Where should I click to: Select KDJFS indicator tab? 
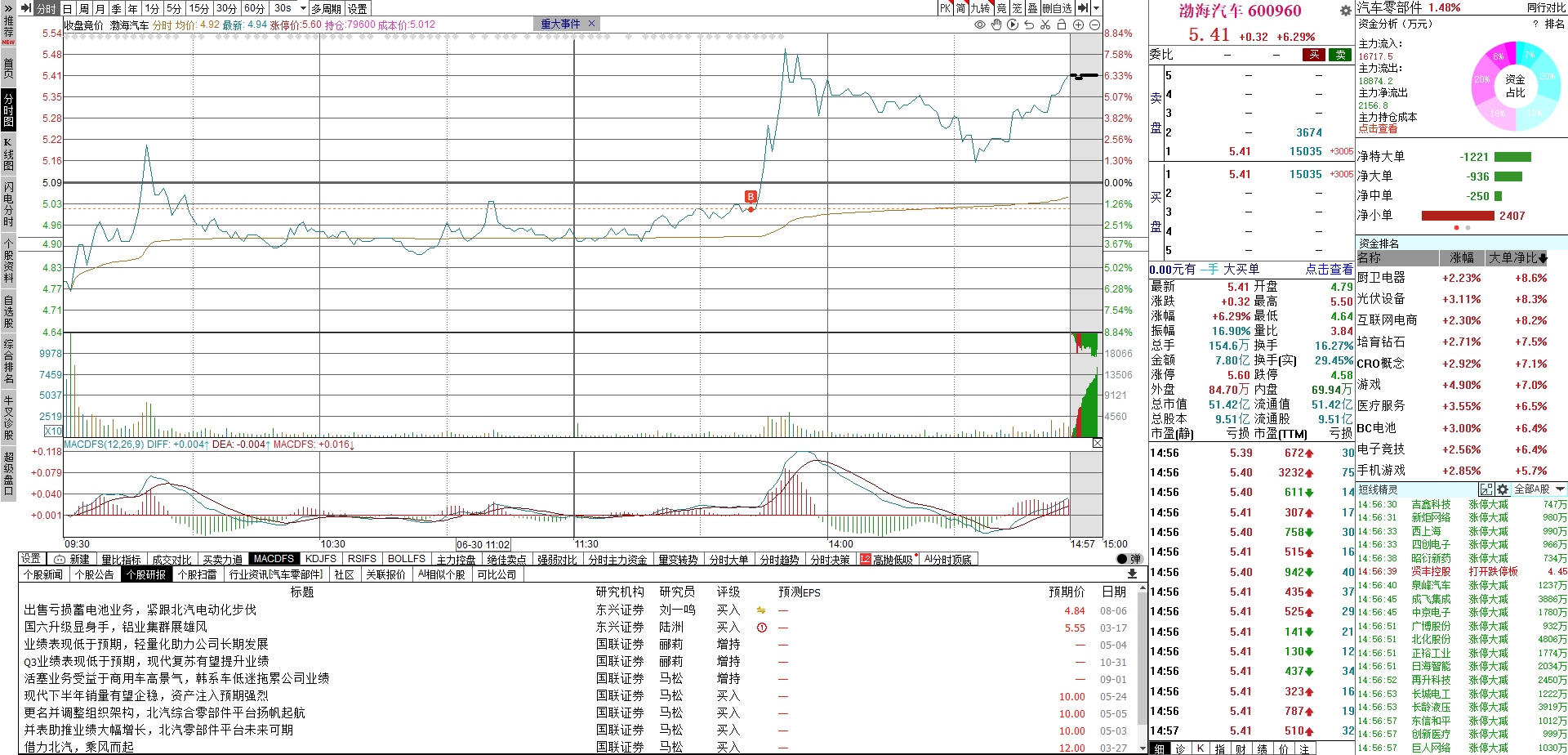click(x=321, y=559)
